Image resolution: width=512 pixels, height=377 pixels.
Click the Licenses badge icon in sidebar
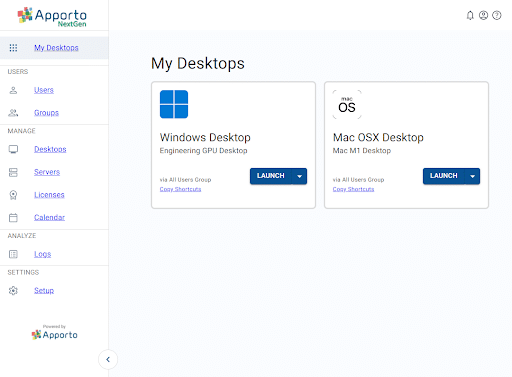click(13, 195)
